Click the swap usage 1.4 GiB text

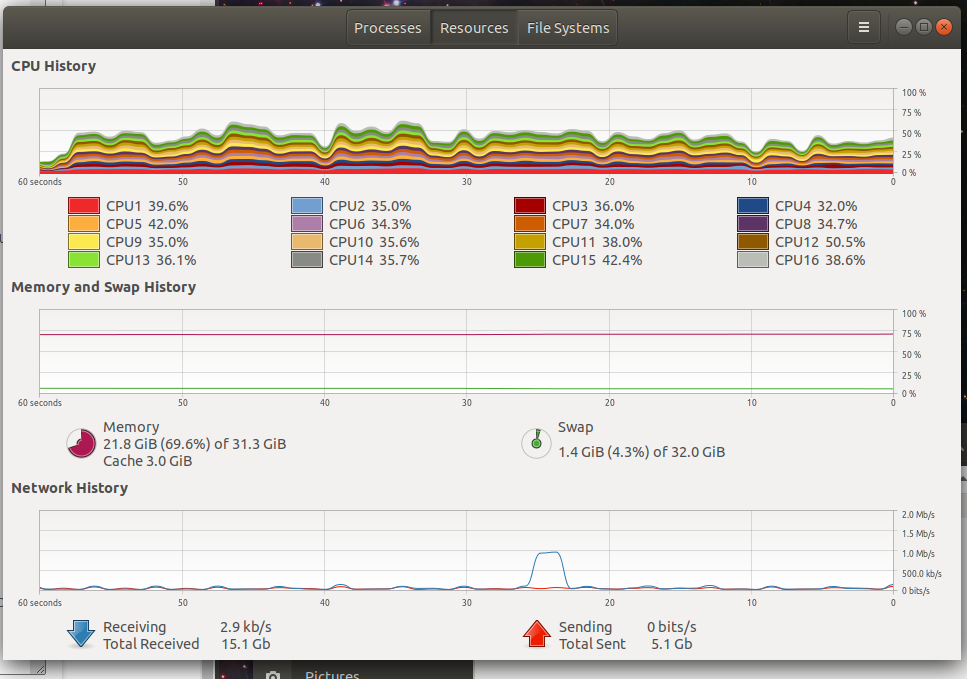click(x=641, y=452)
